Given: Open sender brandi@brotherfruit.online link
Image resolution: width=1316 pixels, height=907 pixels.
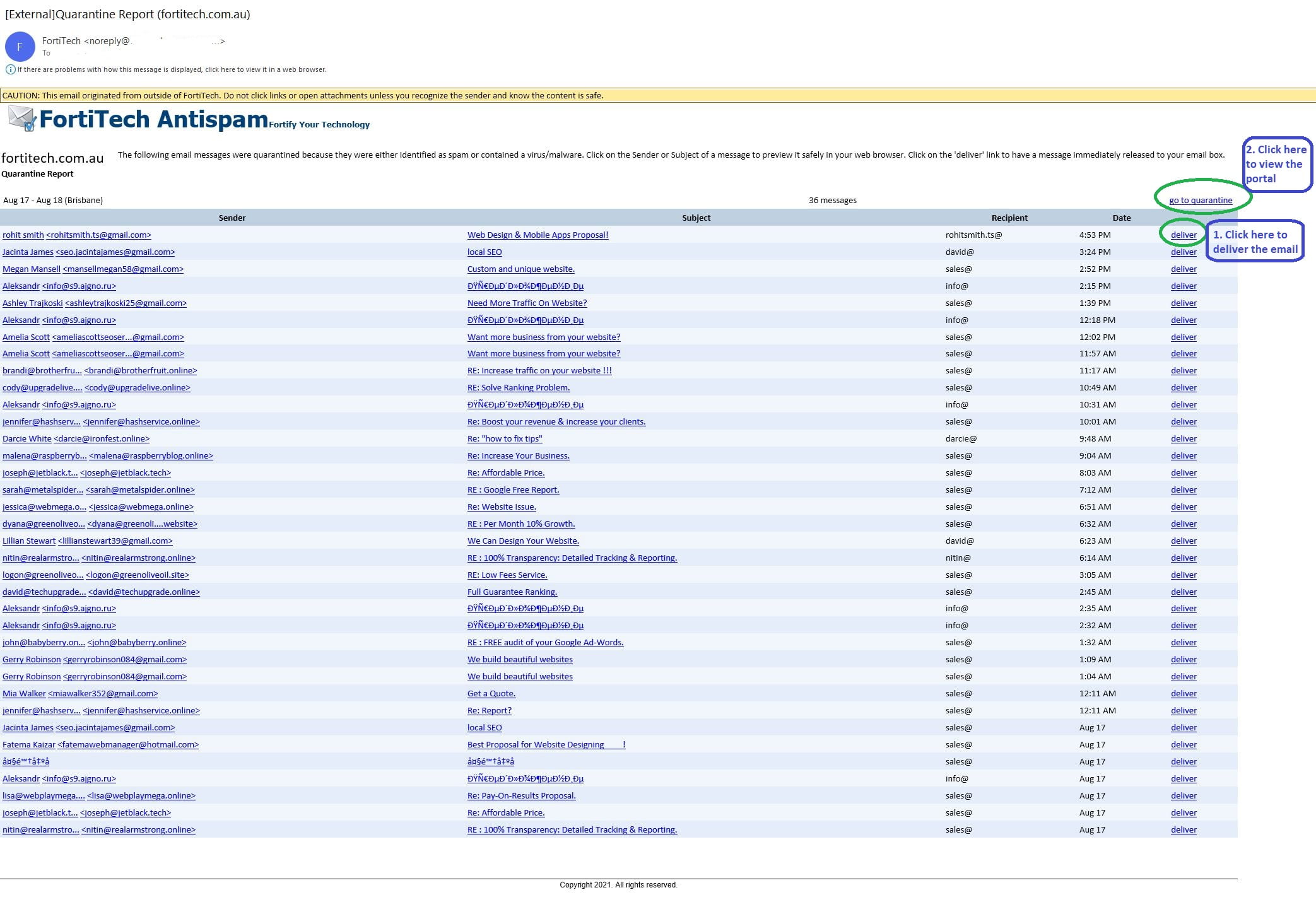Looking at the screenshot, I should [100, 371].
